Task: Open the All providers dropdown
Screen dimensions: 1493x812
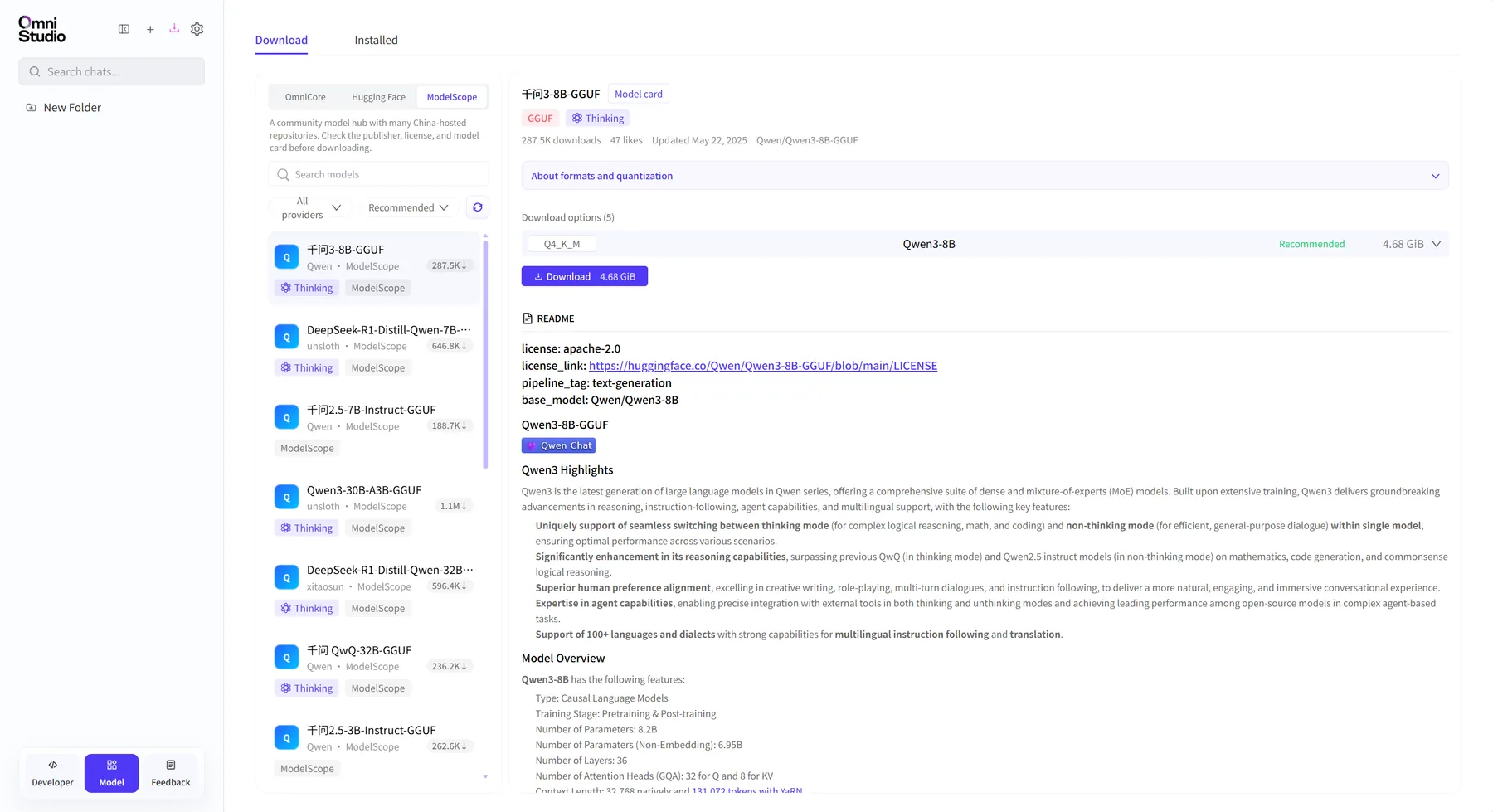Action: [310, 207]
